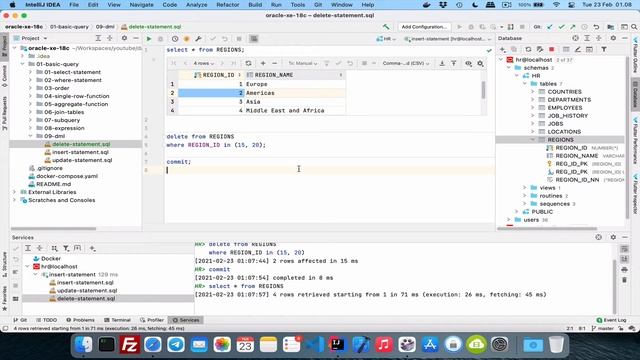Open Music app in the Dock

[x=384, y=345]
